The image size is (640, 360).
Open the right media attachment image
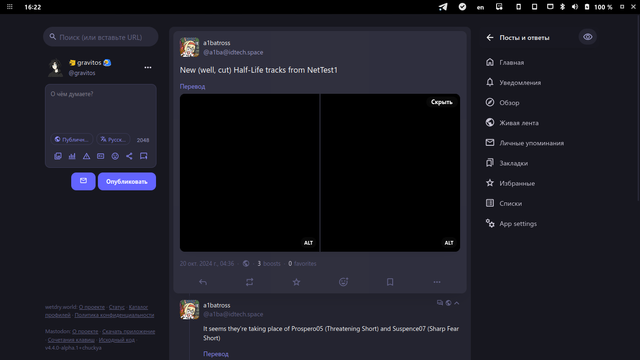[390, 173]
